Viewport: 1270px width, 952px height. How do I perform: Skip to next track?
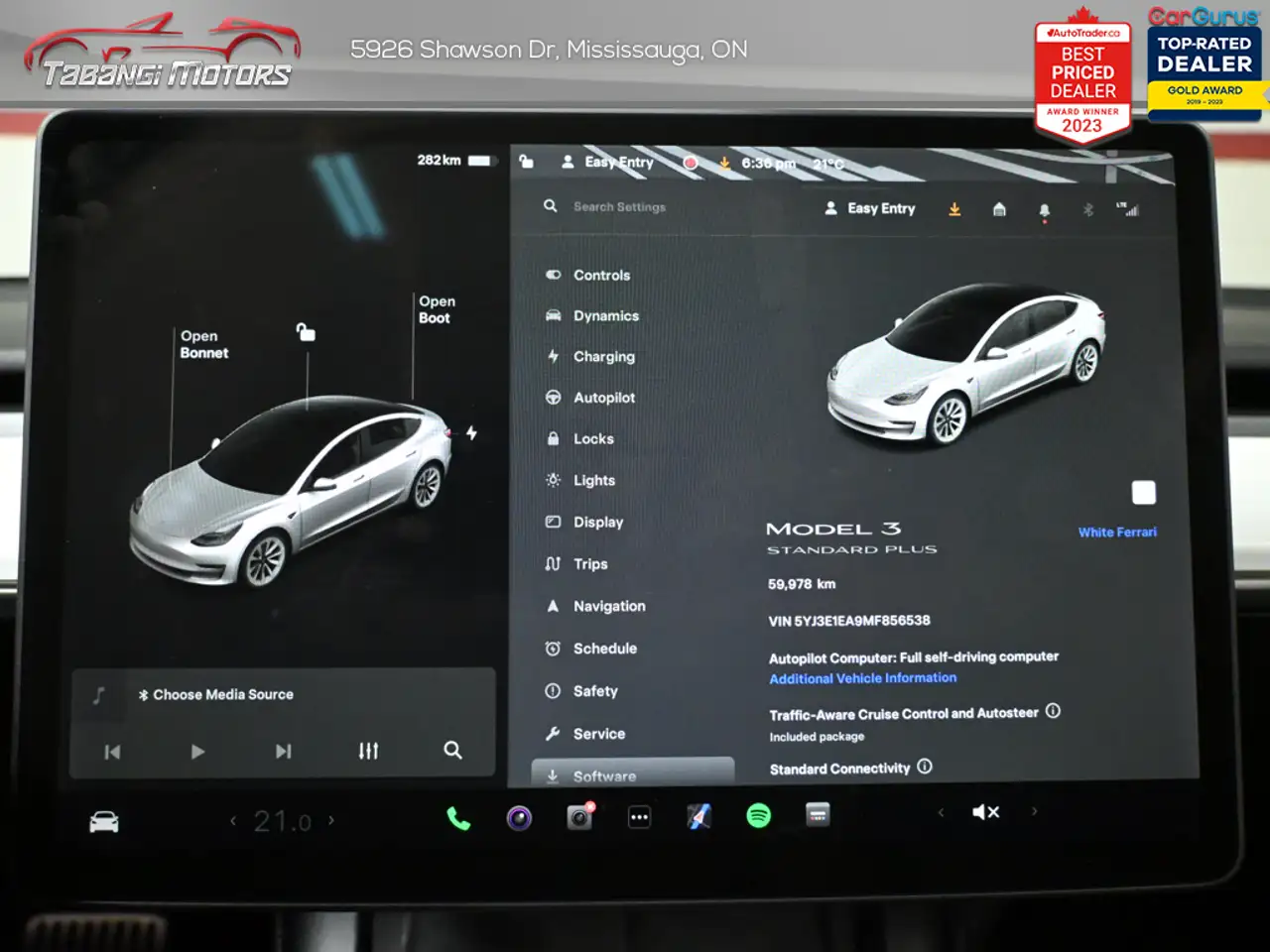283,752
